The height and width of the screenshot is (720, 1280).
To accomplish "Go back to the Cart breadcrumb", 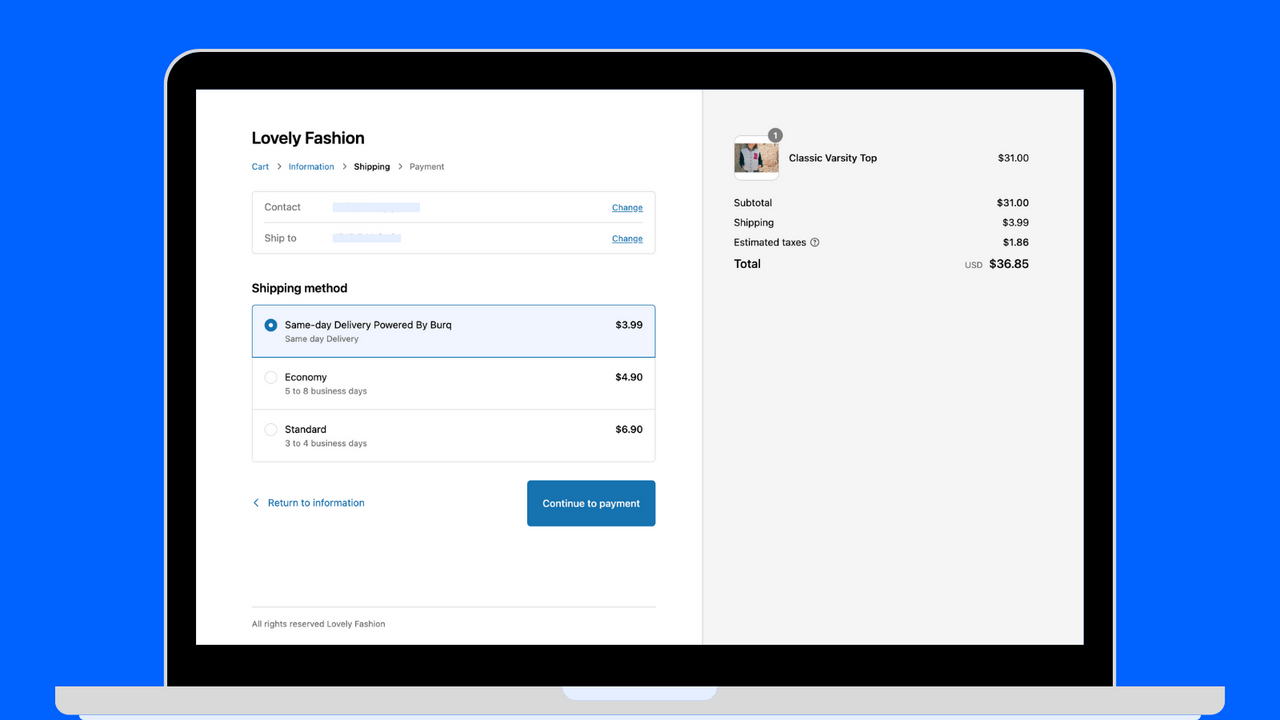I will (260, 166).
